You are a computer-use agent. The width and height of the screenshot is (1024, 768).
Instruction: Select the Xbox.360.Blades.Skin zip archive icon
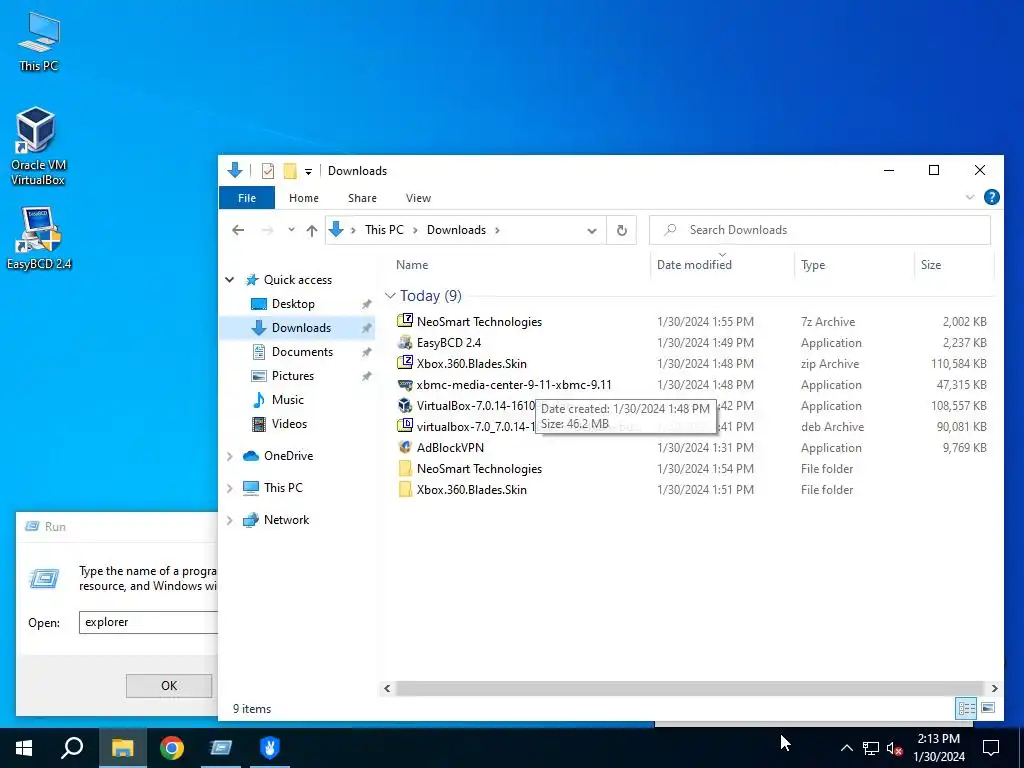click(405, 363)
